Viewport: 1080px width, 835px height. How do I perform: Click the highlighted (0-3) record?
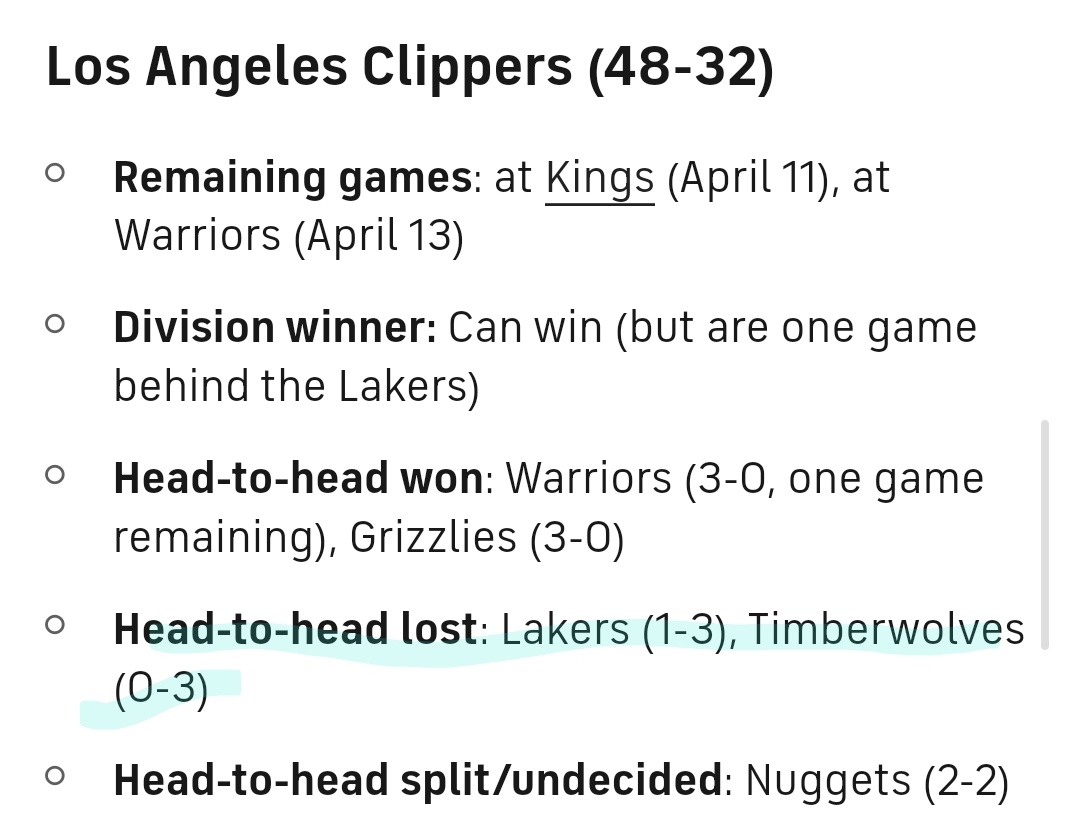(160, 689)
